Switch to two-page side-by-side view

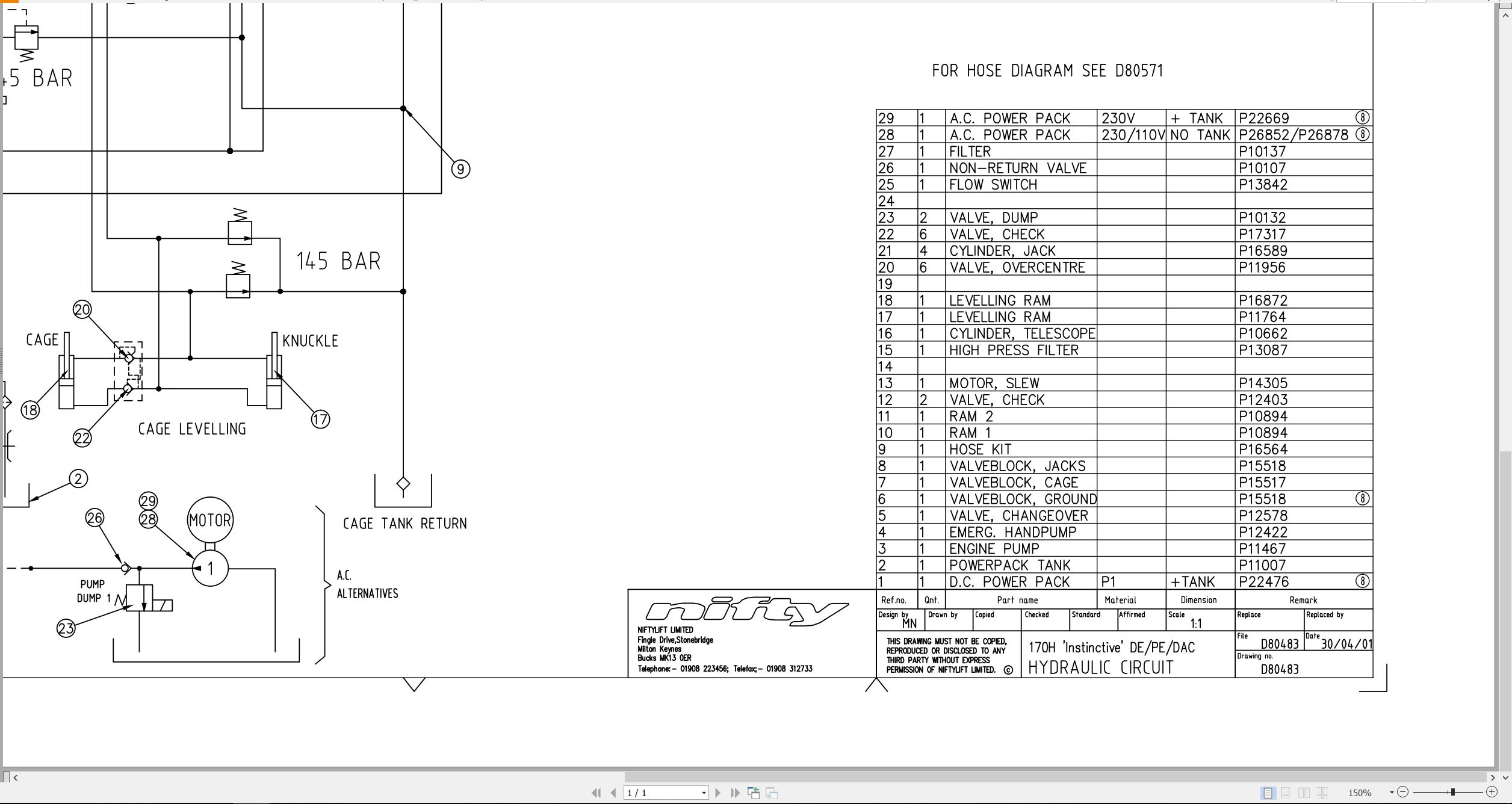pyautogui.click(x=1304, y=793)
